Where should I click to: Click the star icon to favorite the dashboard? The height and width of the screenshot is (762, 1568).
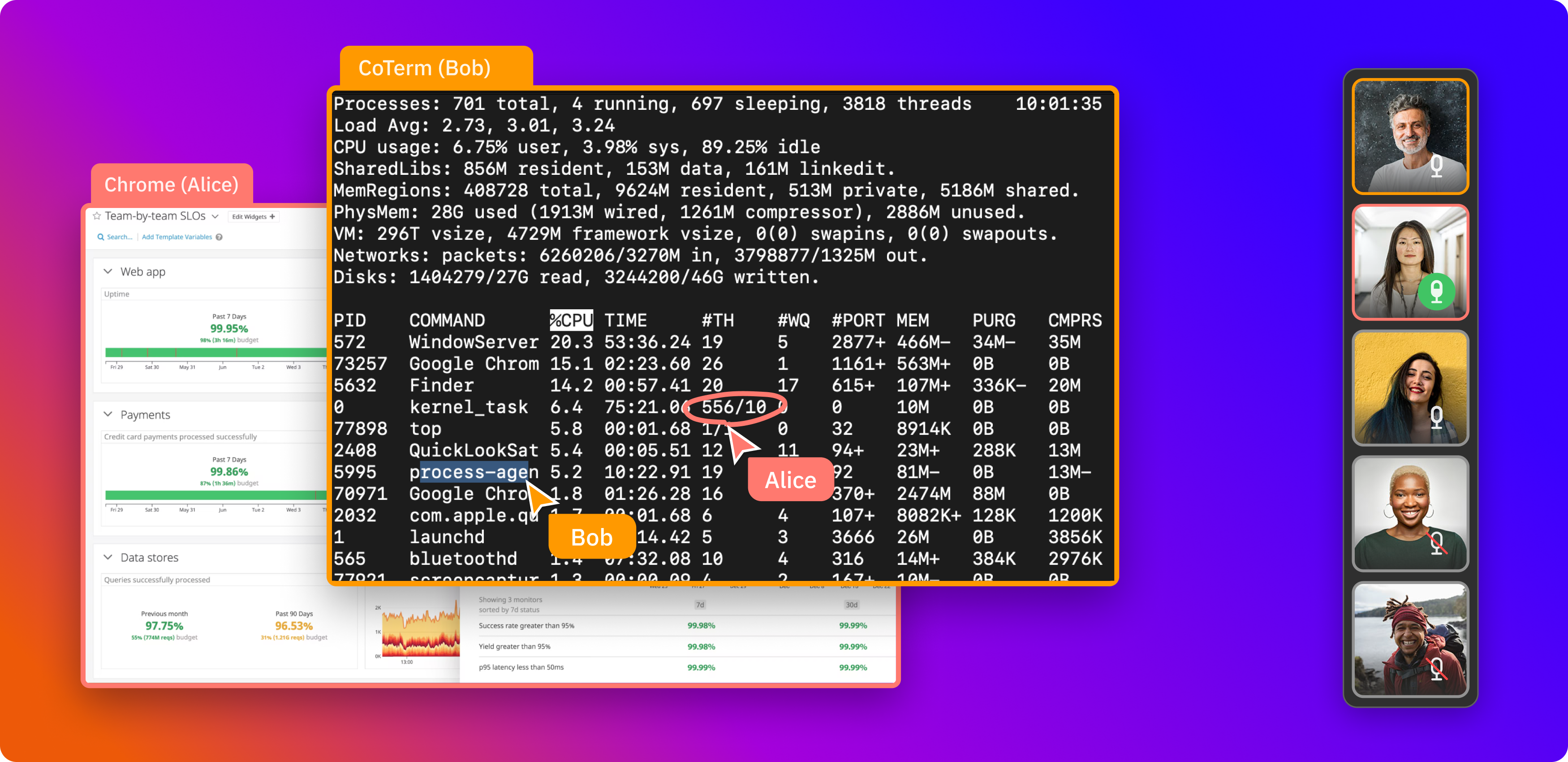(97, 216)
